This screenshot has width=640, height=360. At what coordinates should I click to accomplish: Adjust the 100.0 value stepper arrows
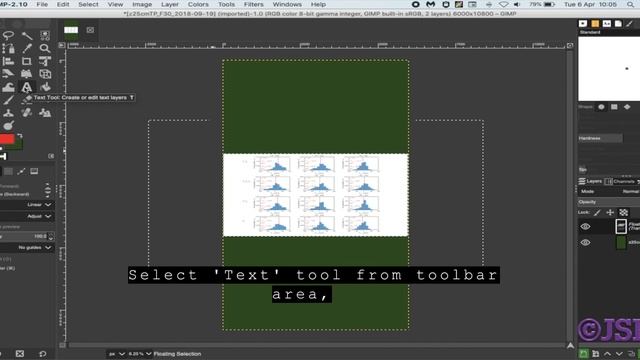(x=51, y=236)
